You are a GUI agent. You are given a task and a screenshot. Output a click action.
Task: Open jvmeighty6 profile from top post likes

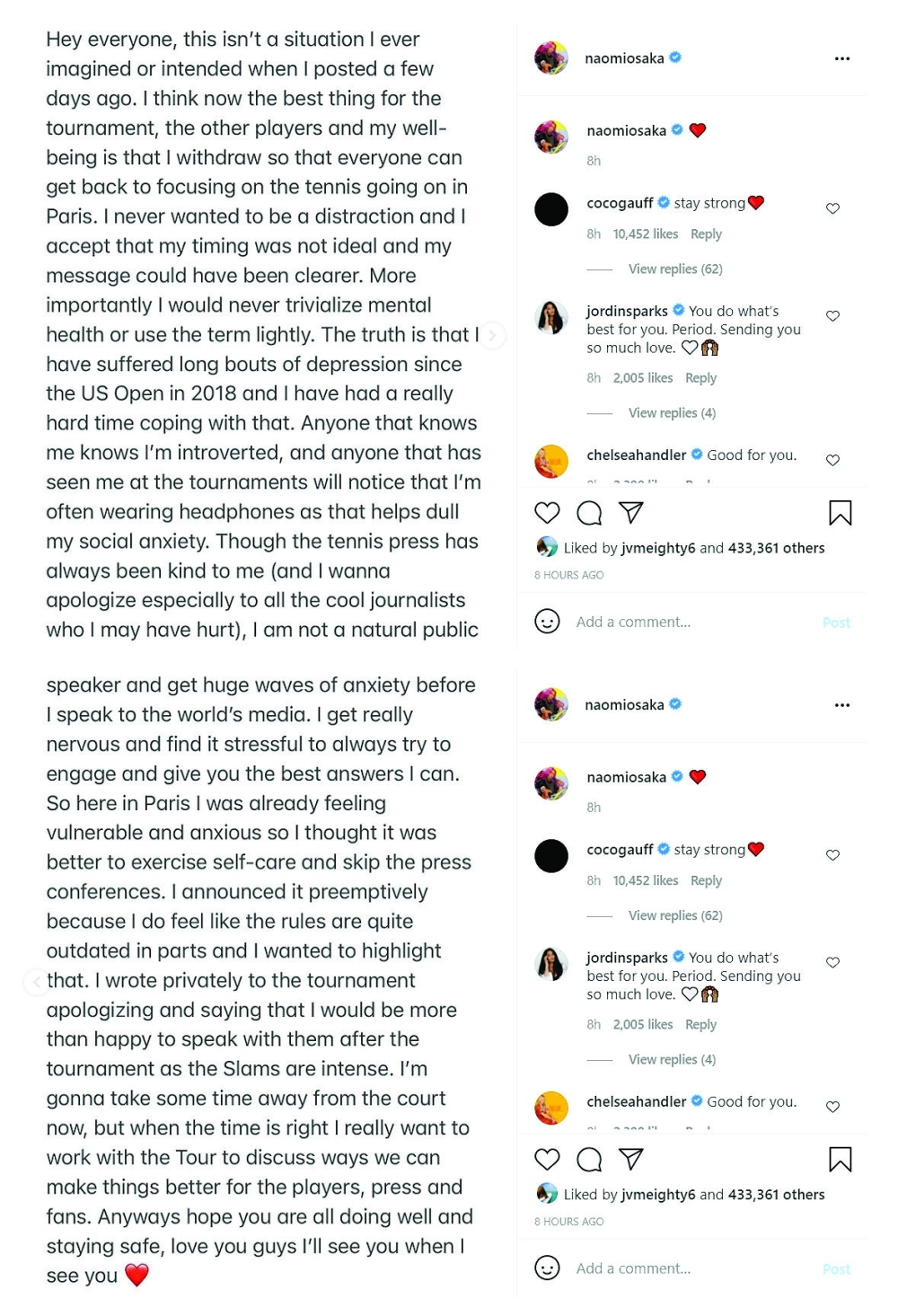pyautogui.click(x=658, y=548)
